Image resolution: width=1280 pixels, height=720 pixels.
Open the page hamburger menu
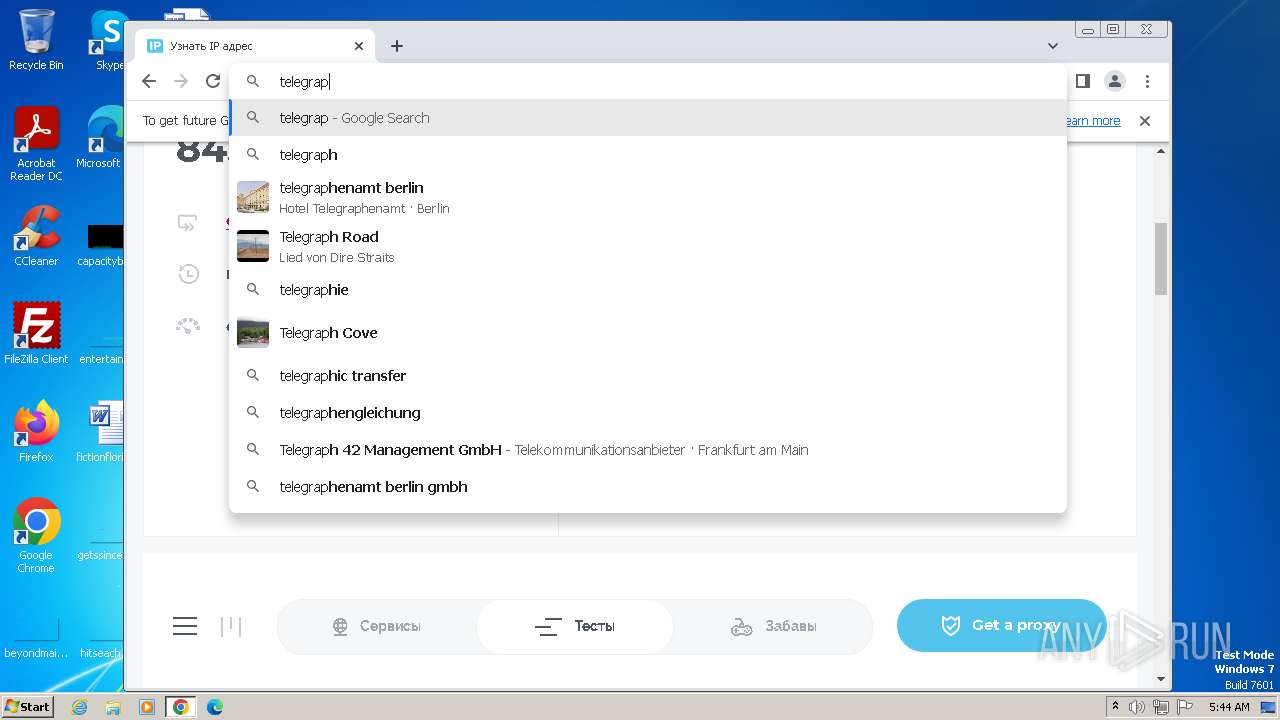(x=185, y=626)
